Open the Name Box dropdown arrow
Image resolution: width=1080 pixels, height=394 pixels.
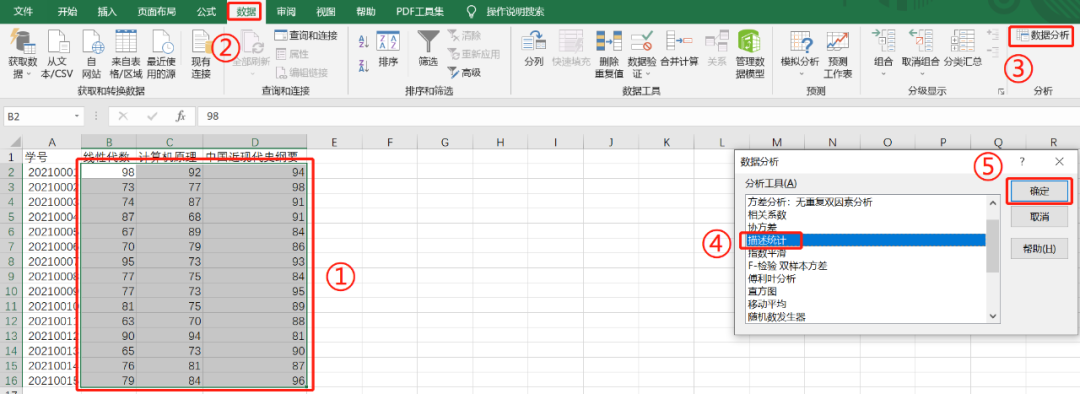point(76,116)
